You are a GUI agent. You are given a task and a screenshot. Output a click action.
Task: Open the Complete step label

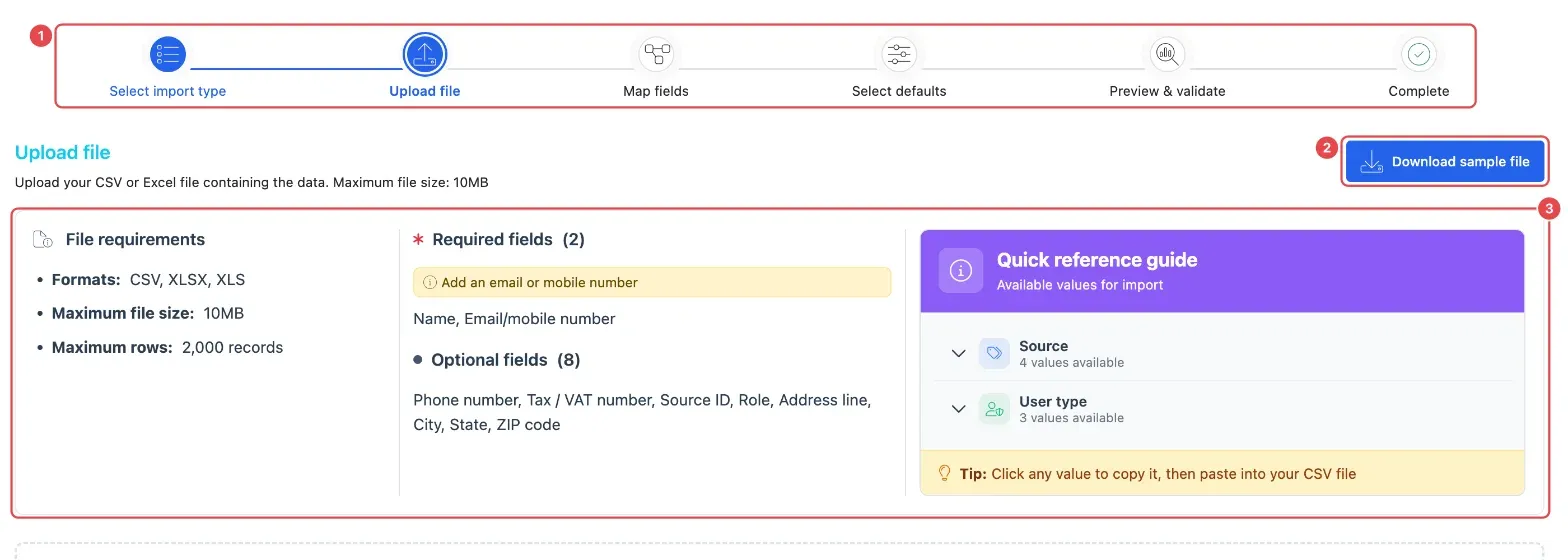click(x=1418, y=91)
